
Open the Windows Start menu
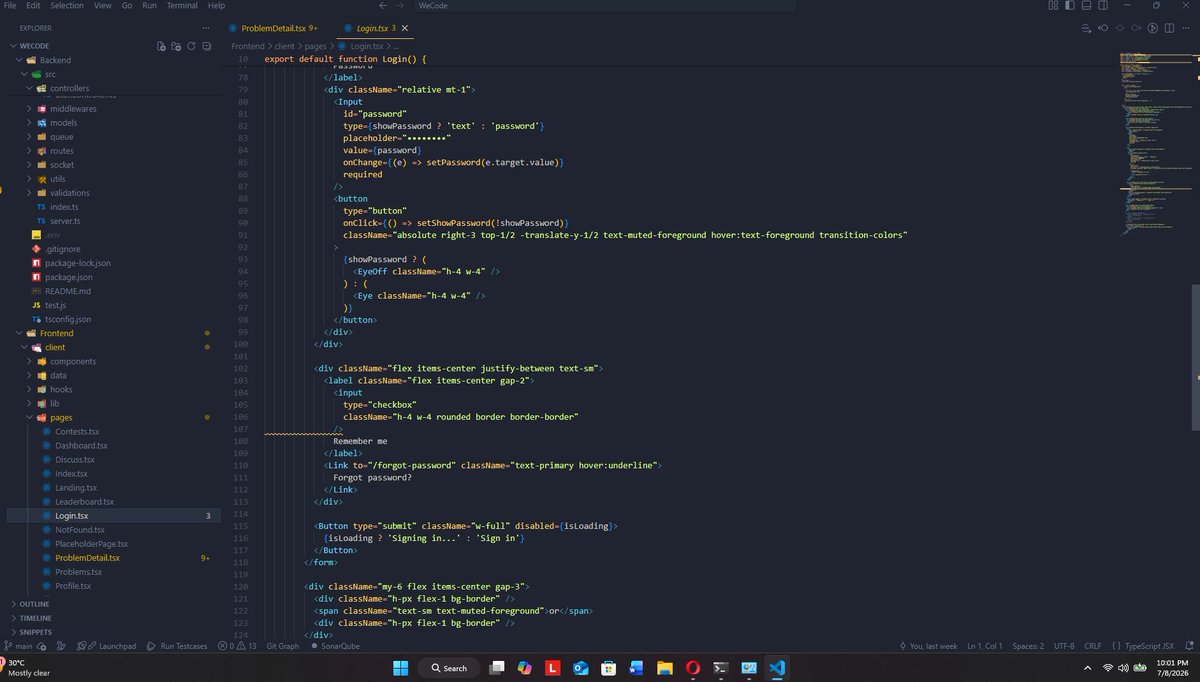401,668
